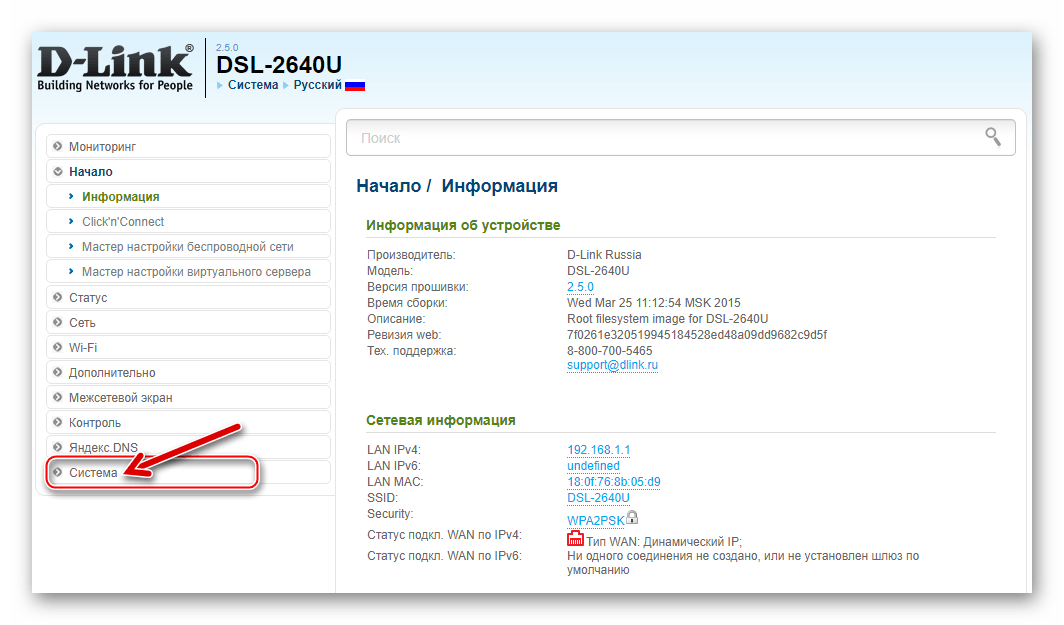Select the Информация submenu item
This screenshot has width=1064, height=625.
tap(188, 196)
